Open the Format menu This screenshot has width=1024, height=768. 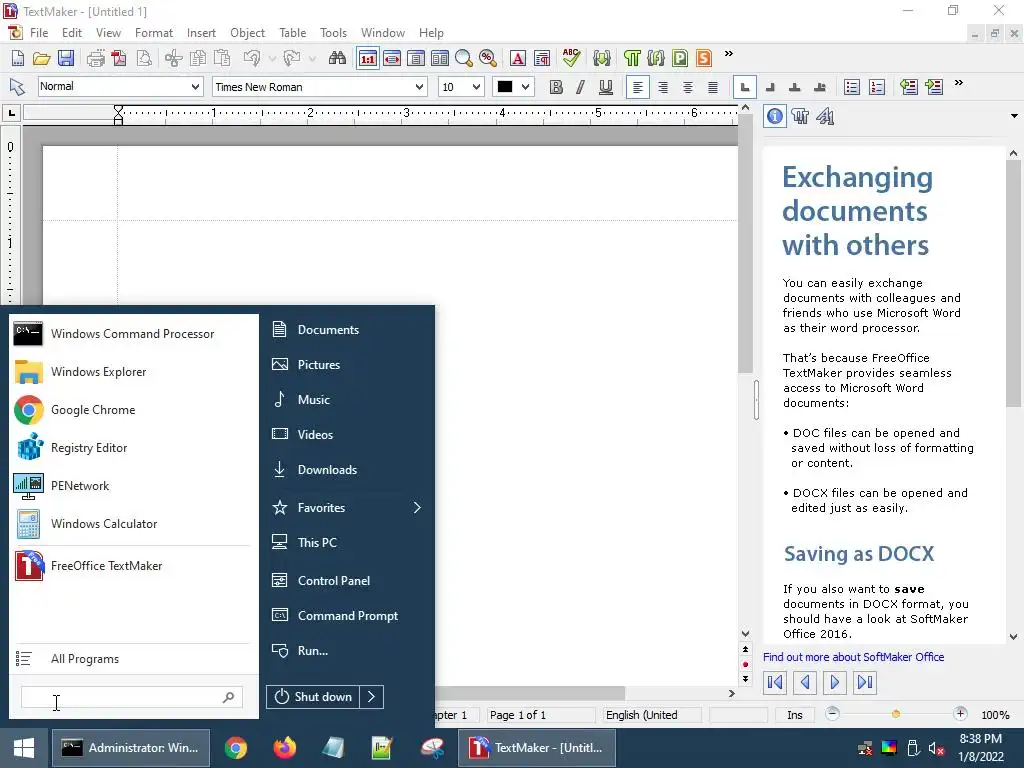click(x=154, y=33)
